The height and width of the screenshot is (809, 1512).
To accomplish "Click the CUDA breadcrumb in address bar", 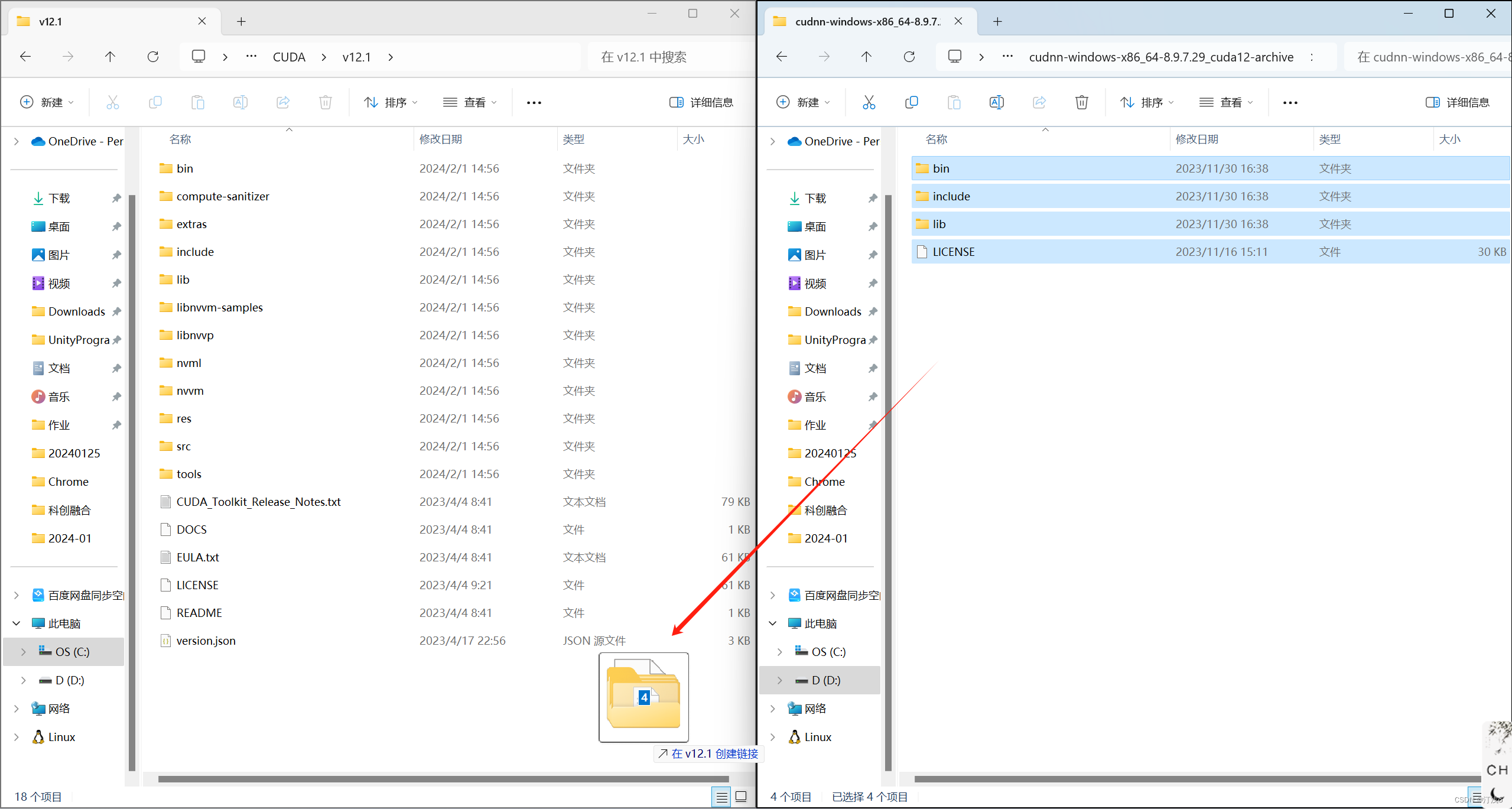I will point(289,57).
